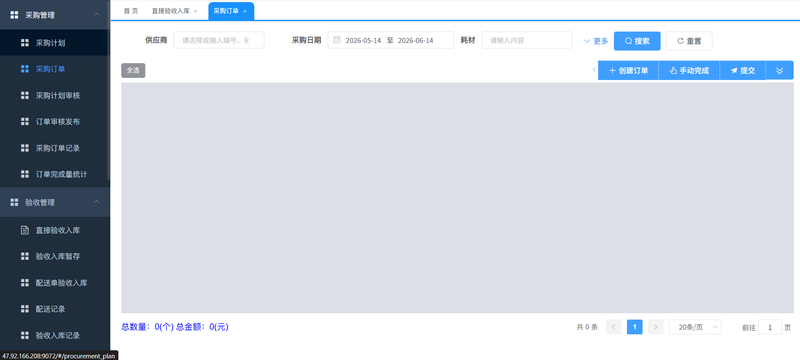Expand 更多 search filters
Image resolution: width=800 pixels, height=360 pixels.
pyautogui.click(x=596, y=41)
